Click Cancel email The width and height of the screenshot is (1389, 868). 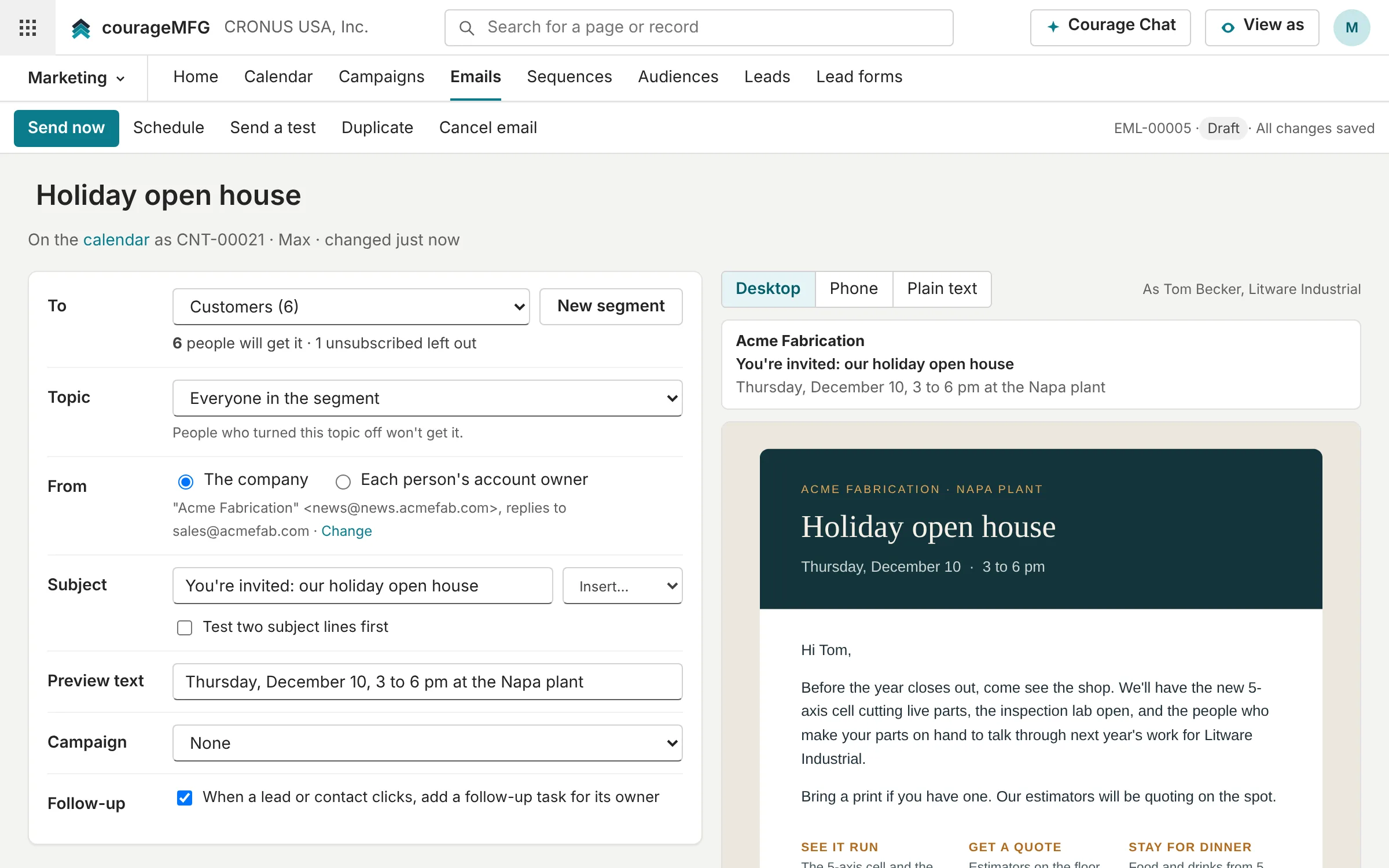click(488, 128)
